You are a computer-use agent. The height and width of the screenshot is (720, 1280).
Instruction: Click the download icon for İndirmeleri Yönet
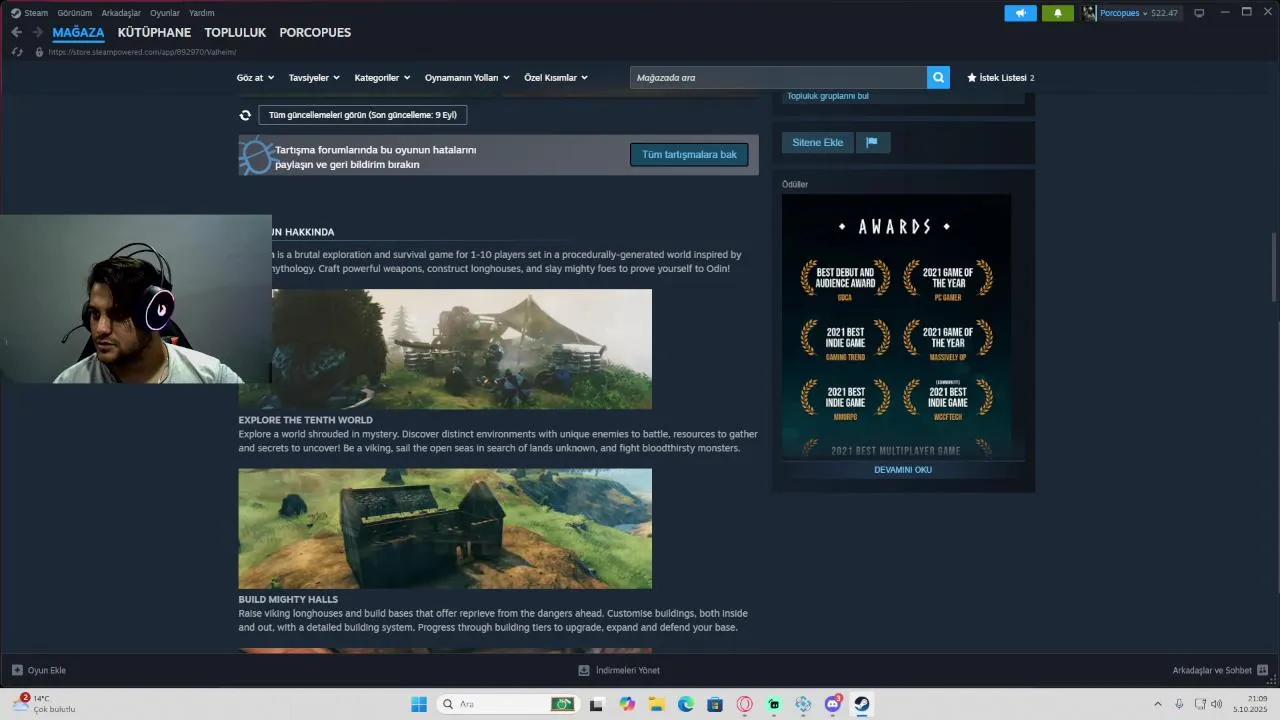coord(584,670)
